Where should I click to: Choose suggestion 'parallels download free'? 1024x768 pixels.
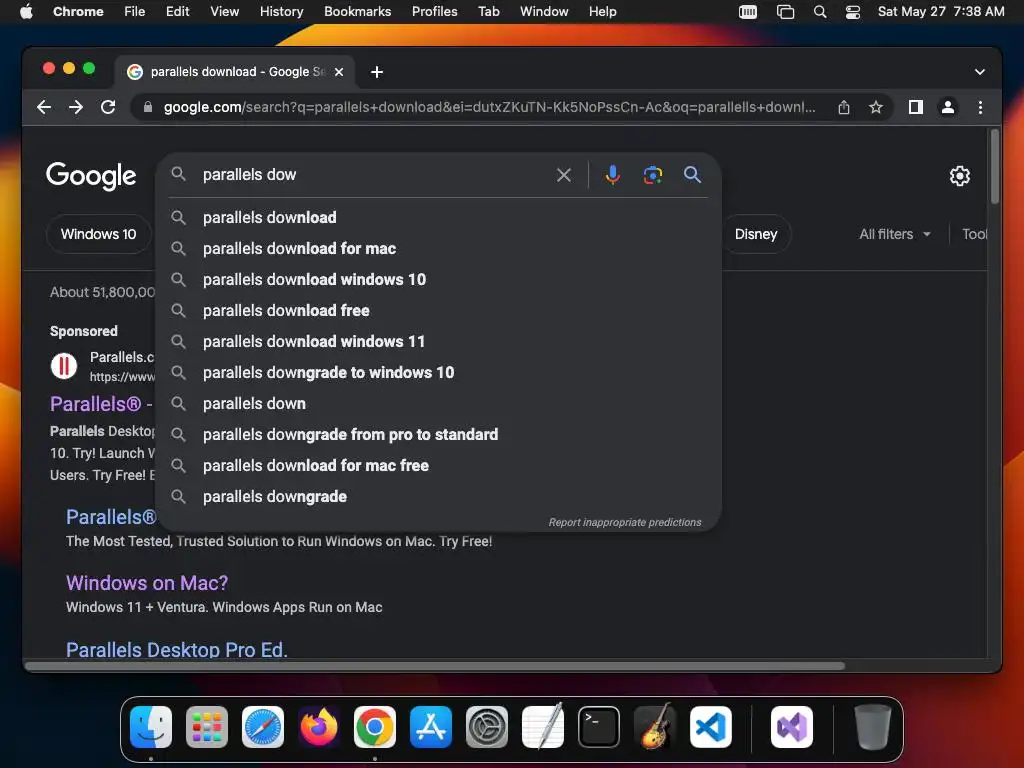tap(438, 310)
